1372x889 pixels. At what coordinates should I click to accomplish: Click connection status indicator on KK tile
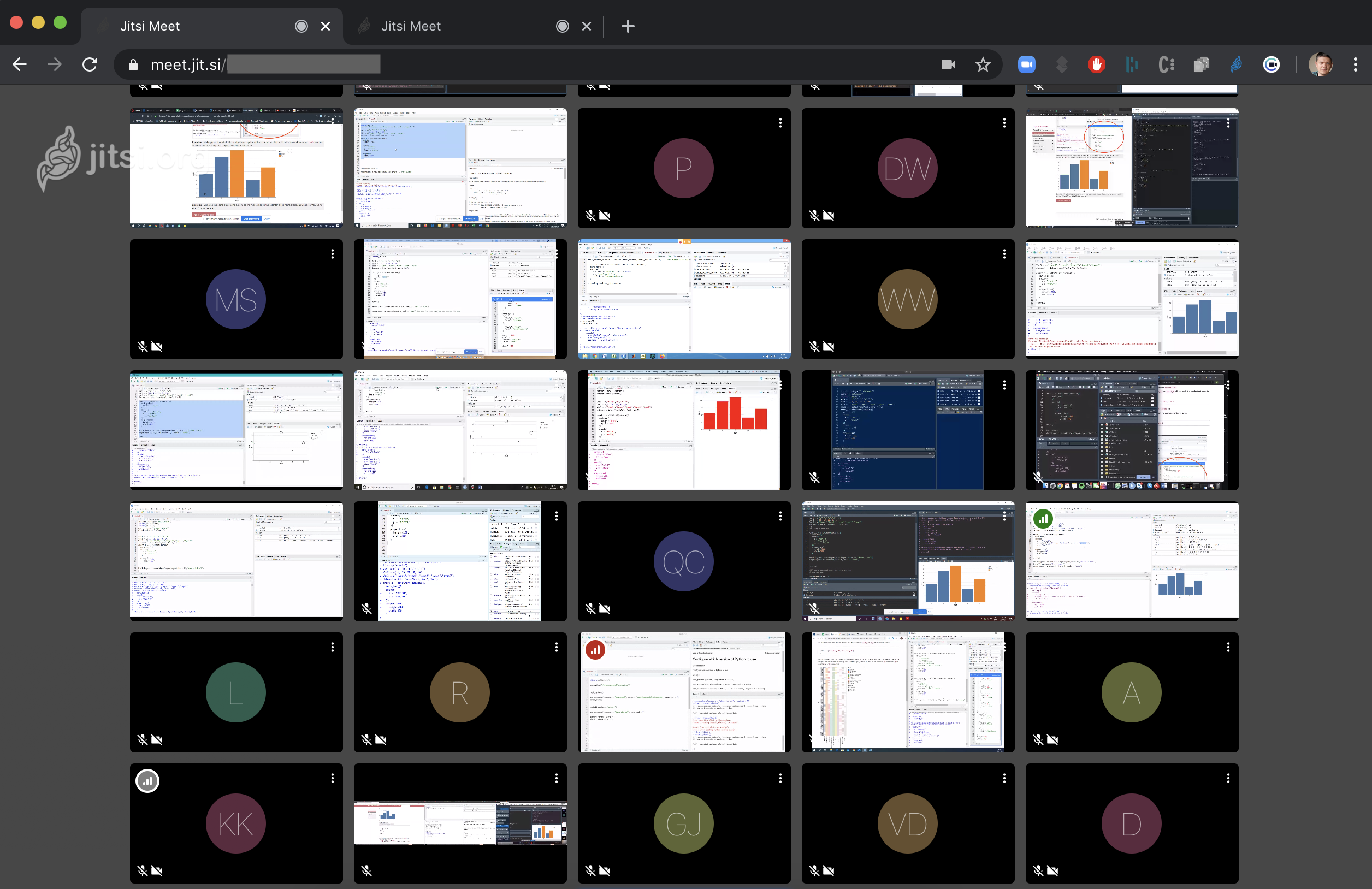[x=147, y=781]
